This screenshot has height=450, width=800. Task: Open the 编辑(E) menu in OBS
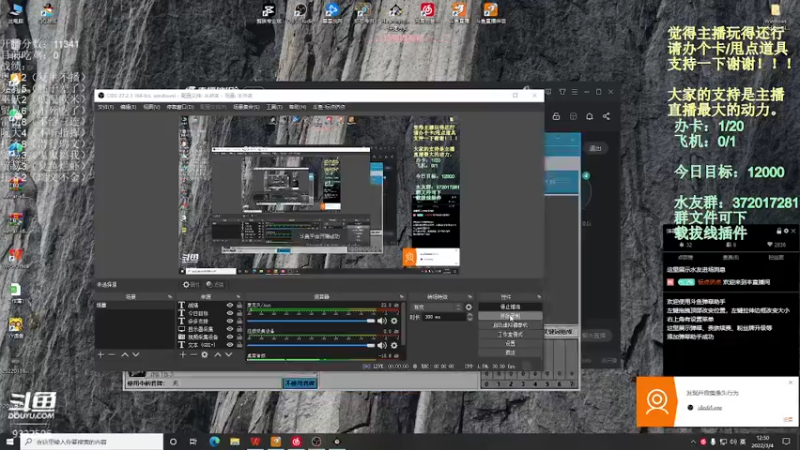pos(128,107)
